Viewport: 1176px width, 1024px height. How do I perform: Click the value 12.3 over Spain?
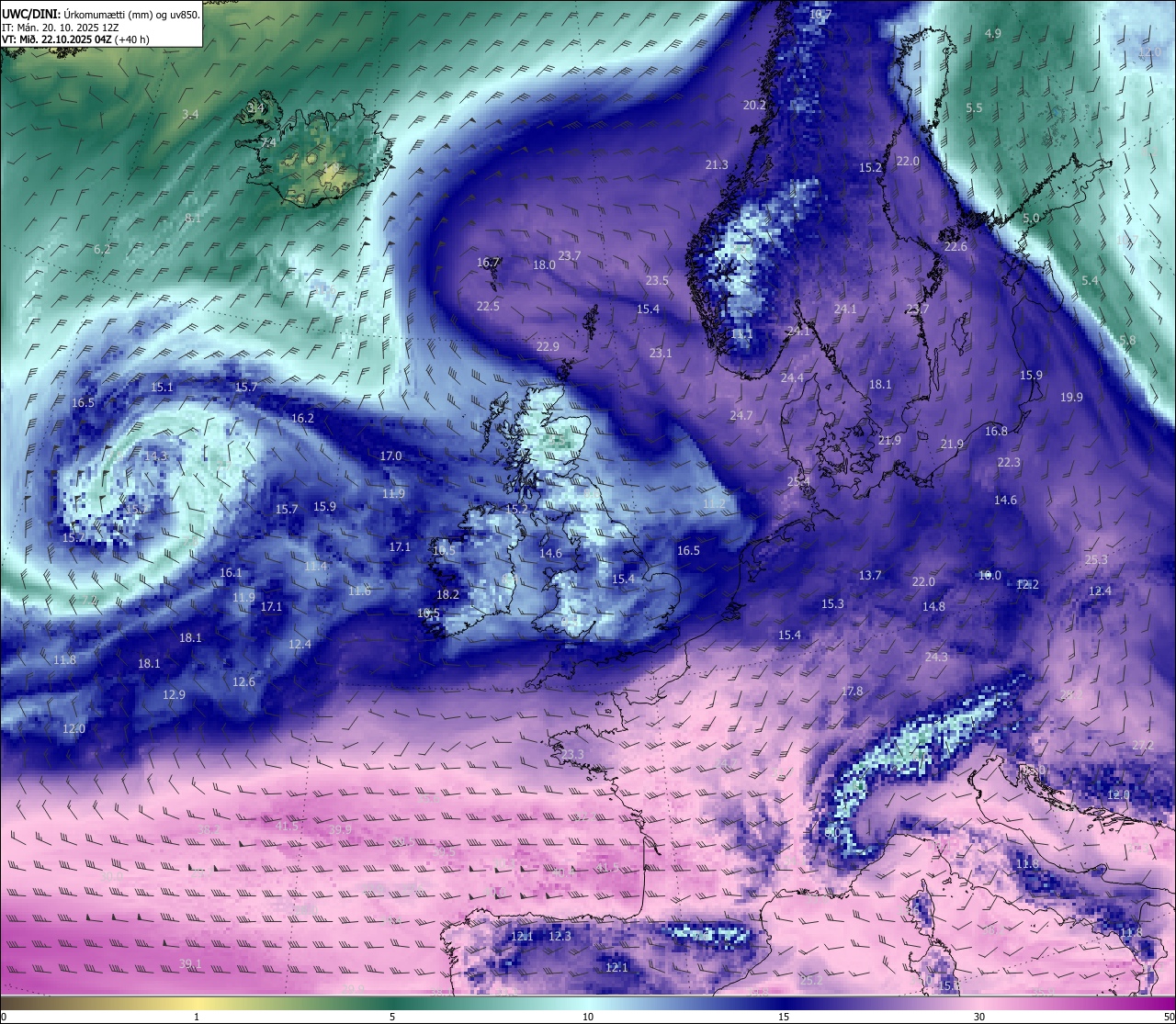click(560, 936)
